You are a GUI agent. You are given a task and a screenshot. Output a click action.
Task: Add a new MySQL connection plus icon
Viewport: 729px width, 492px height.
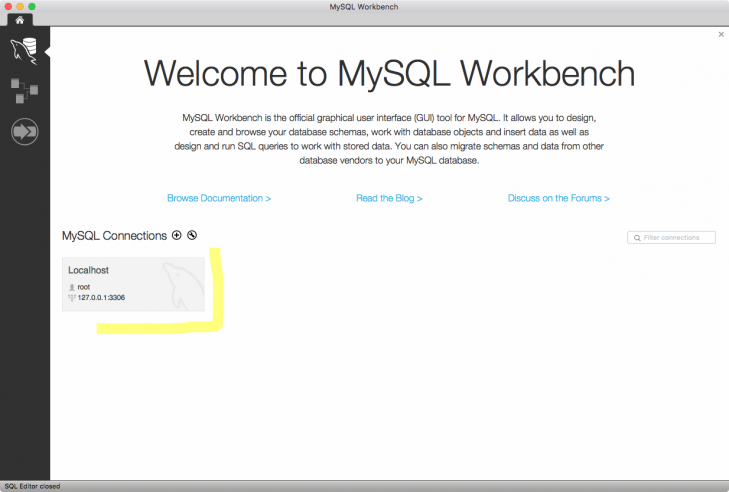click(x=177, y=235)
